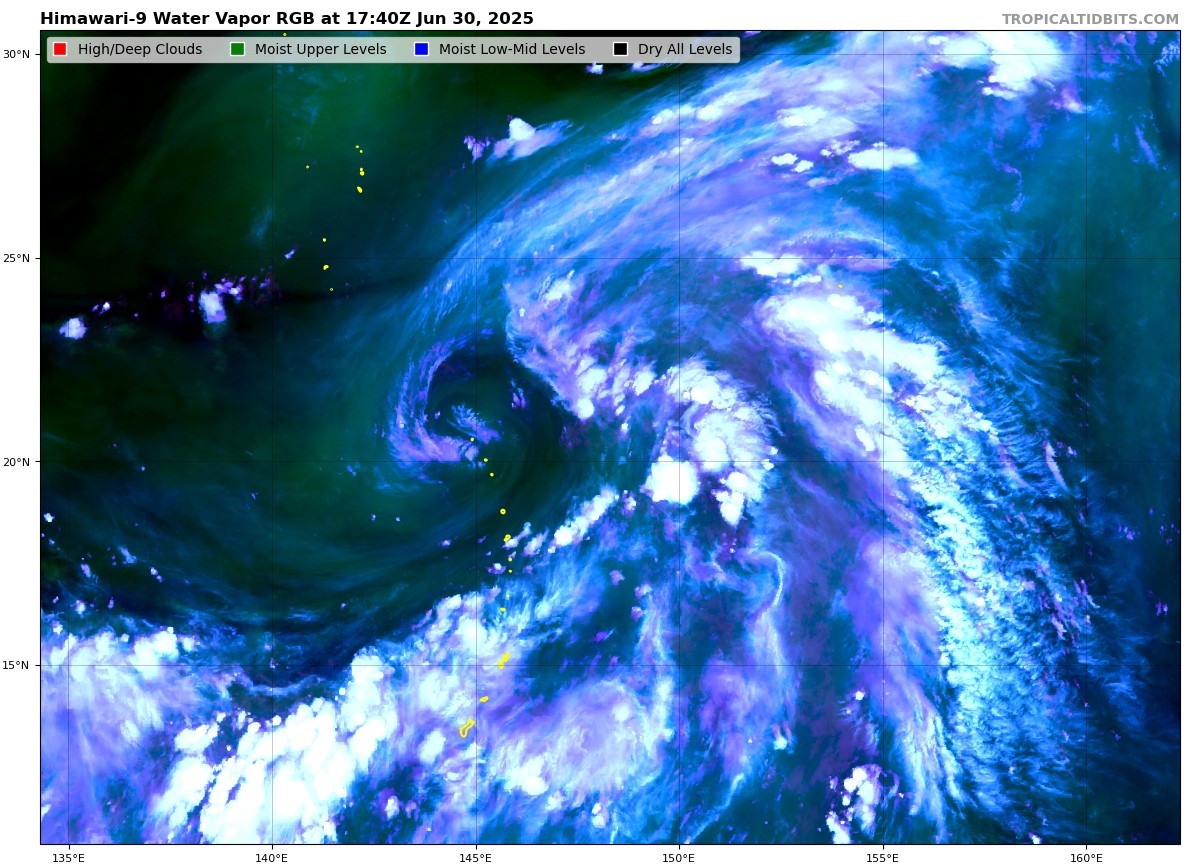Click the 145°E longitude axis label
1200x867 pixels.
(x=475, y=857)
